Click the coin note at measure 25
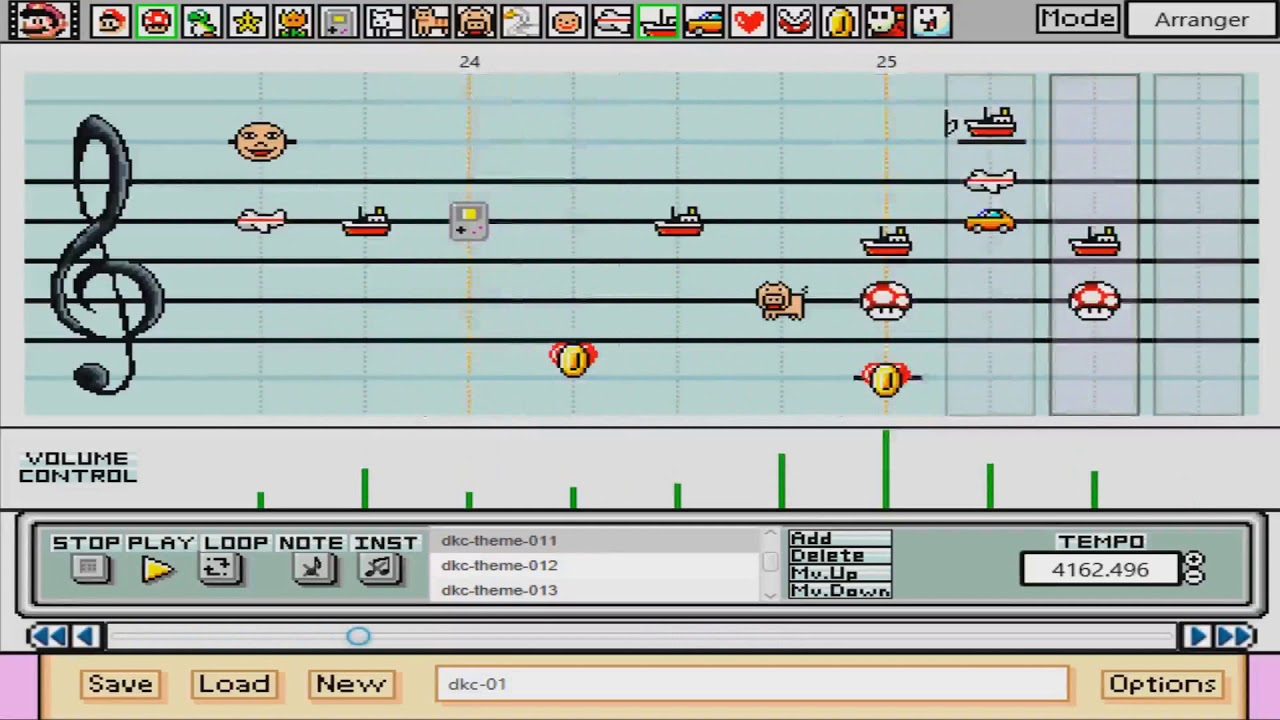The image size is (1280, 720). point(886,379)
